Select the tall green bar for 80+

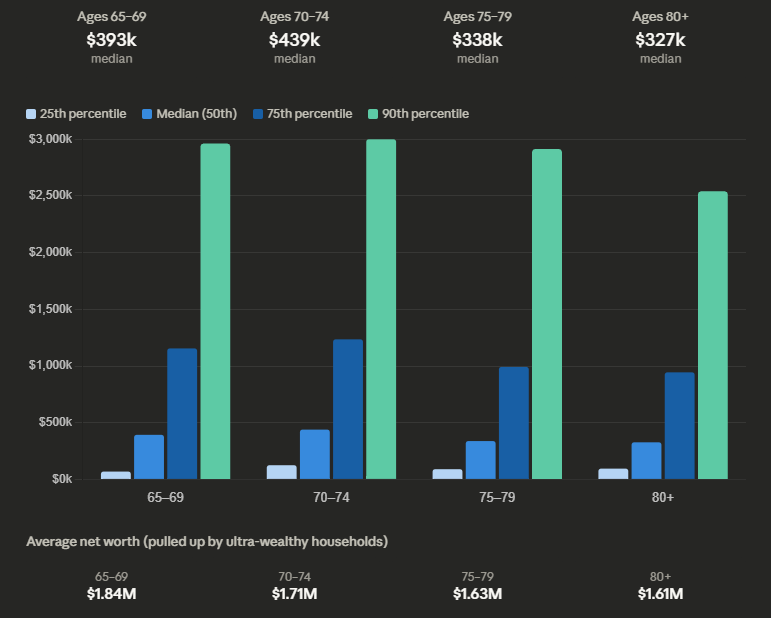click(x=713, y=335)
